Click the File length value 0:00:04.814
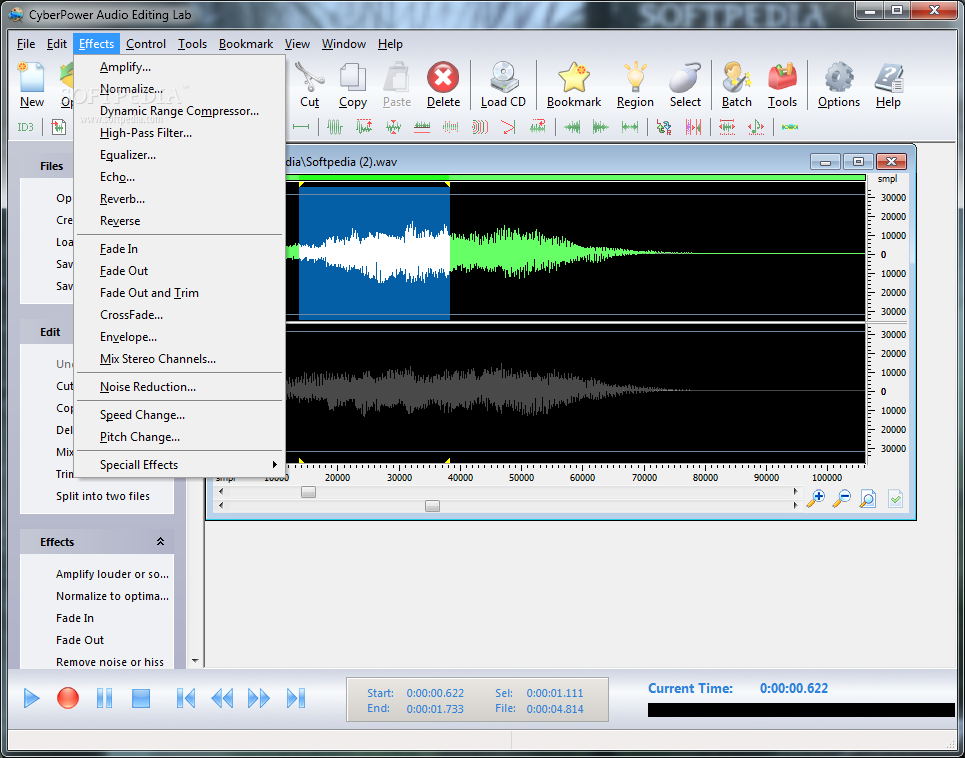Screen dimensions: 965x758 [555, 709]
